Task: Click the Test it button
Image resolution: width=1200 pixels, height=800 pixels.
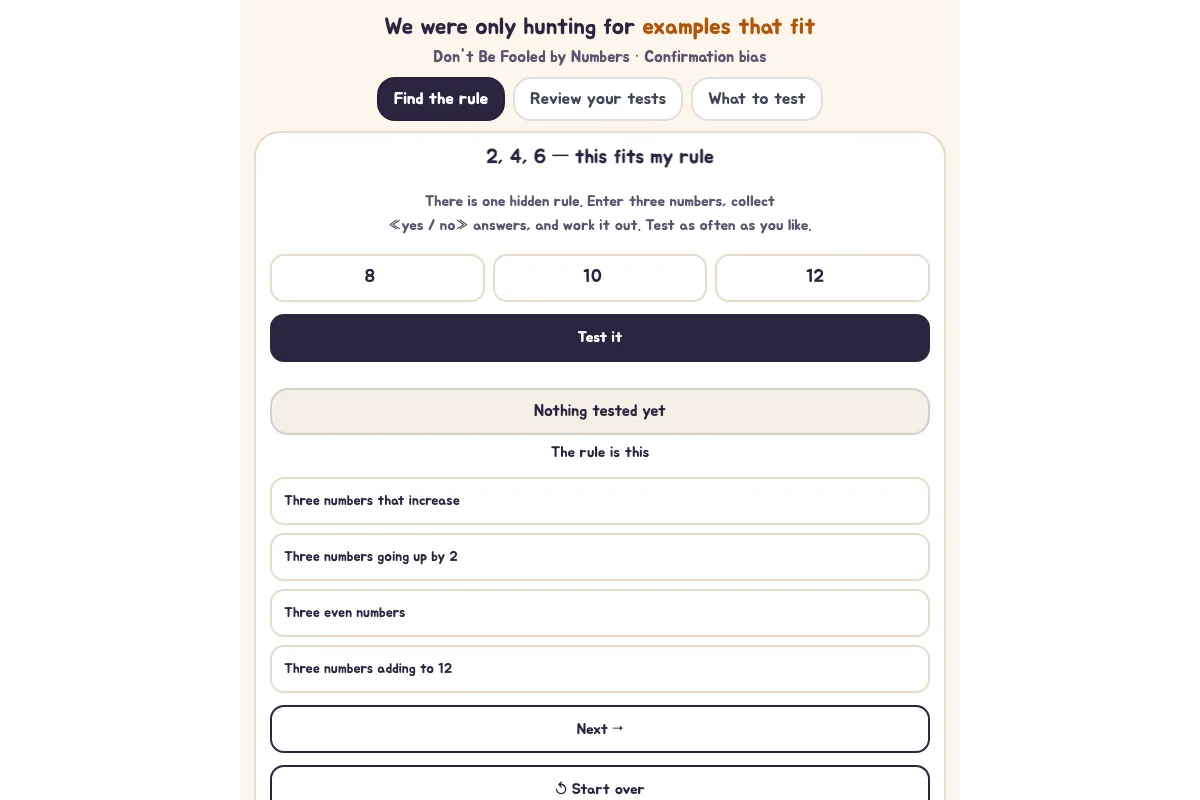Action: pos(600,338)
